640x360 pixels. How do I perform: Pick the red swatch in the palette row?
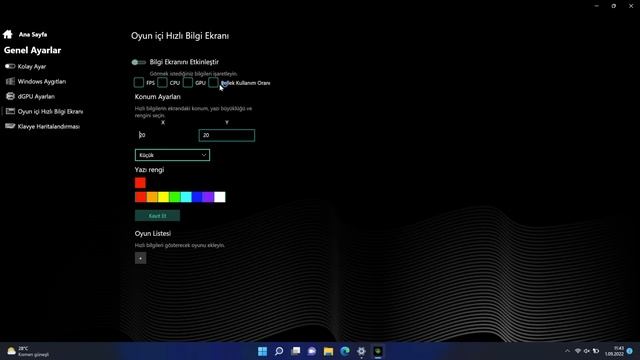point(140,197)
